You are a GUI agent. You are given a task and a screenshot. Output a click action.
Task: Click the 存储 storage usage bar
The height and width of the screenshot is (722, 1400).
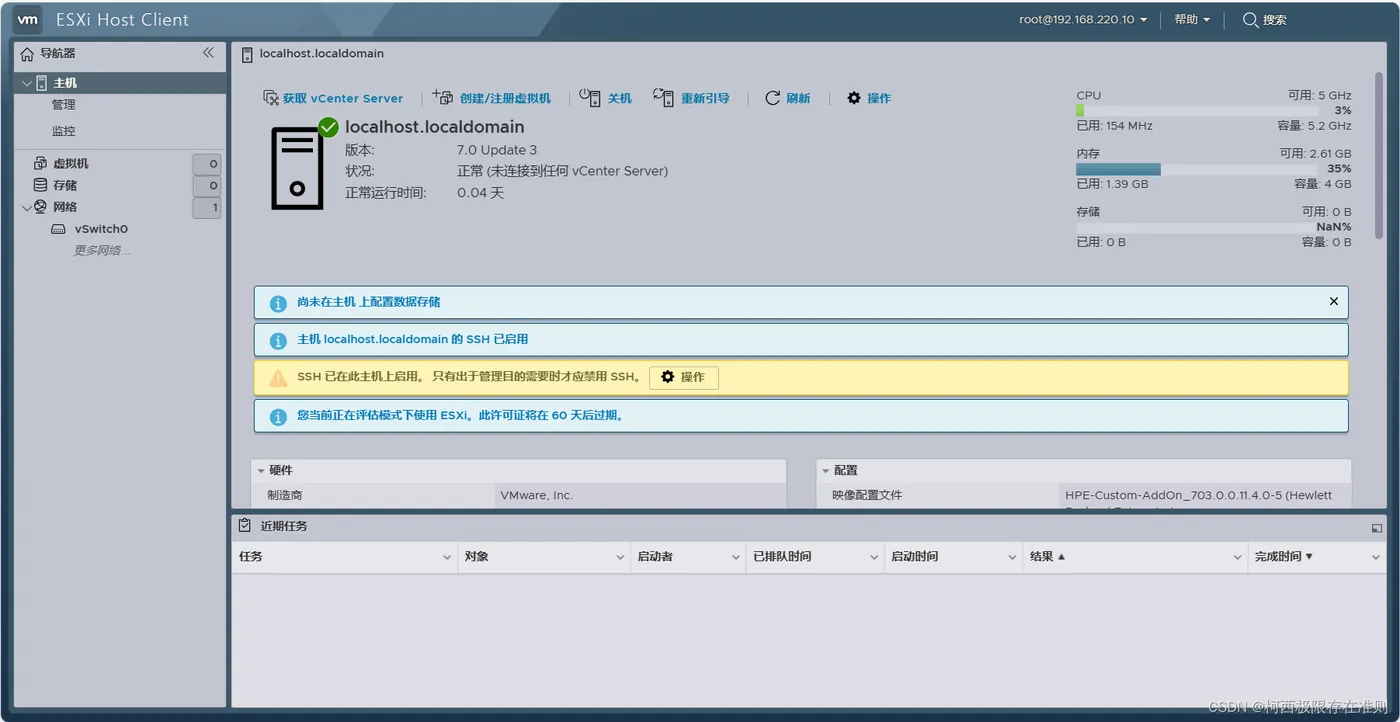(x=1197, y=227)
